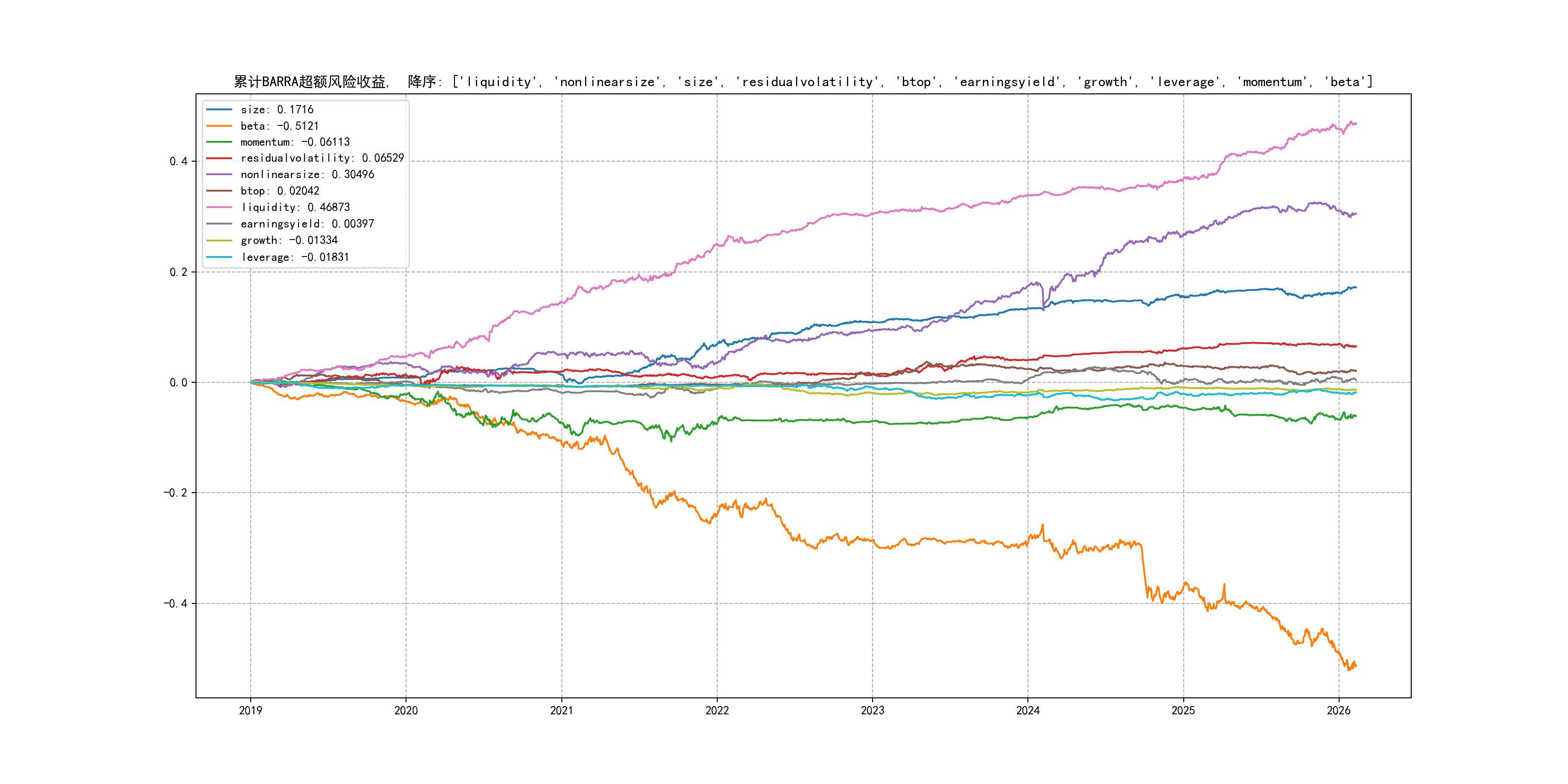
Task: Click the nonlinearsize legend label
Action: coord(307,175)
